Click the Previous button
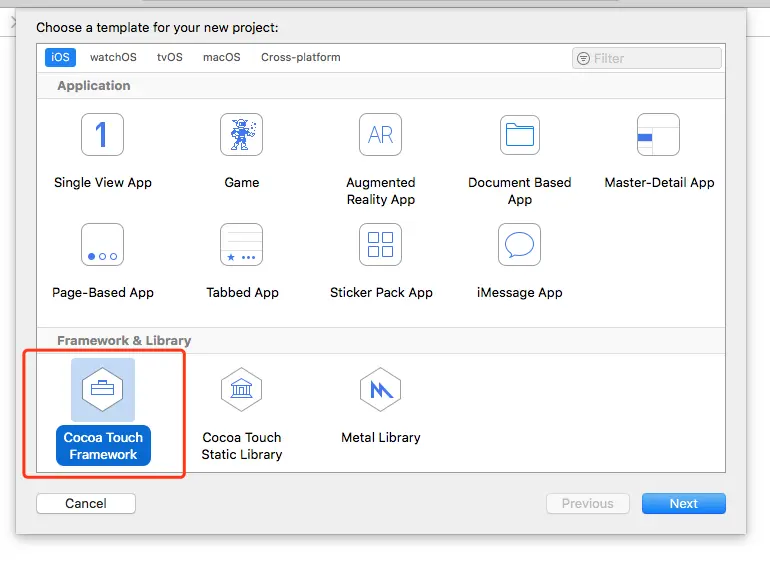Viewport: 770px width, 564px height. (x=588, y=503)
